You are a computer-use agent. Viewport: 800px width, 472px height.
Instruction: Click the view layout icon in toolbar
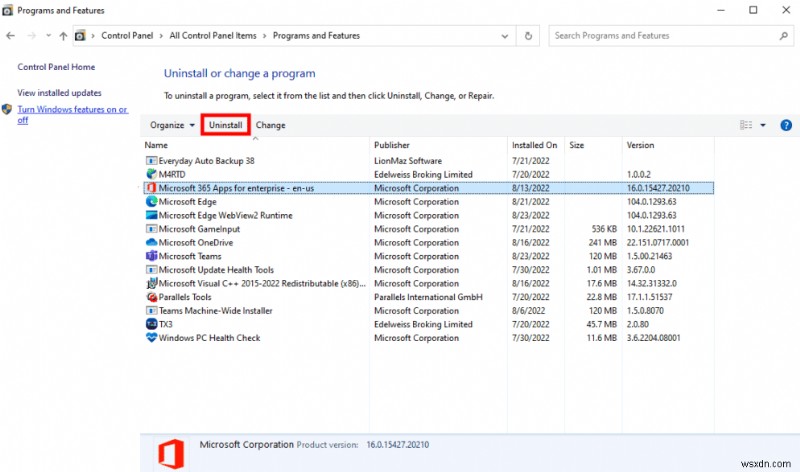(x=745, y=125)
